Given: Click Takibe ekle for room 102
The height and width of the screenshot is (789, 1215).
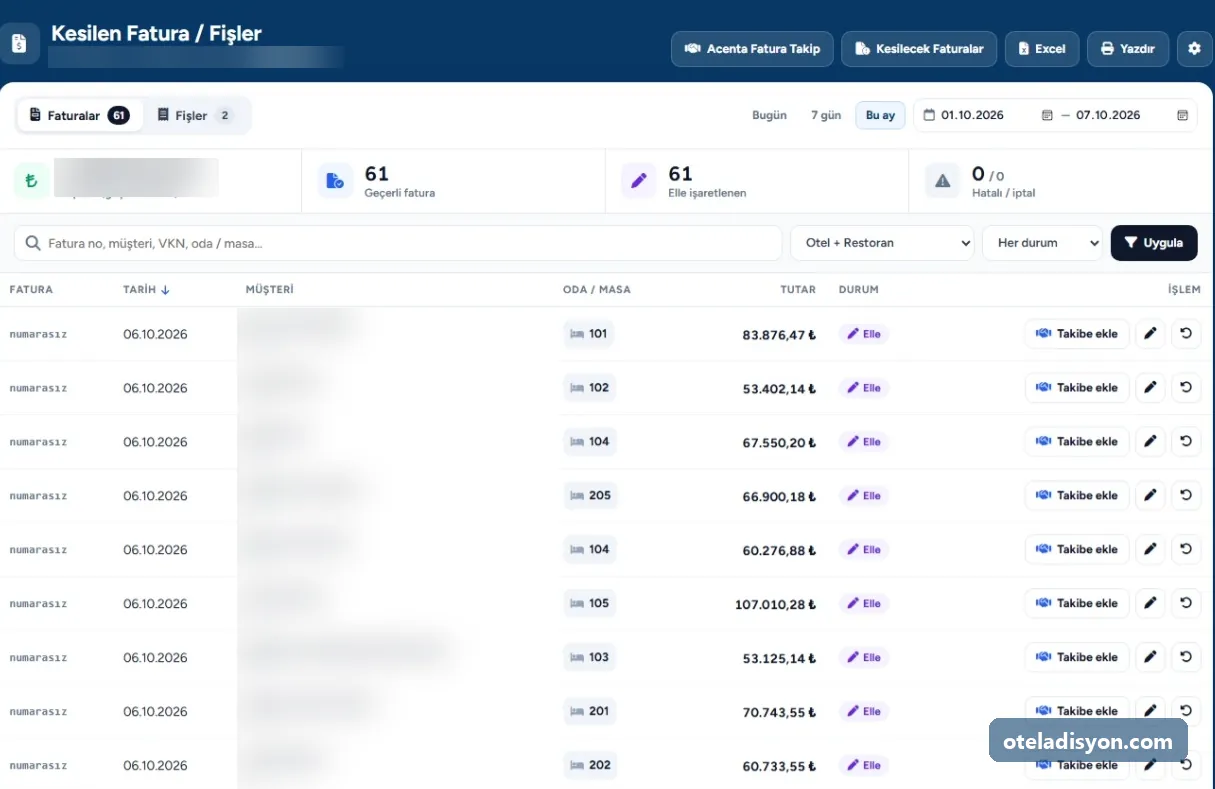Looking at the screenshot, I should (x=1077, y=388).
